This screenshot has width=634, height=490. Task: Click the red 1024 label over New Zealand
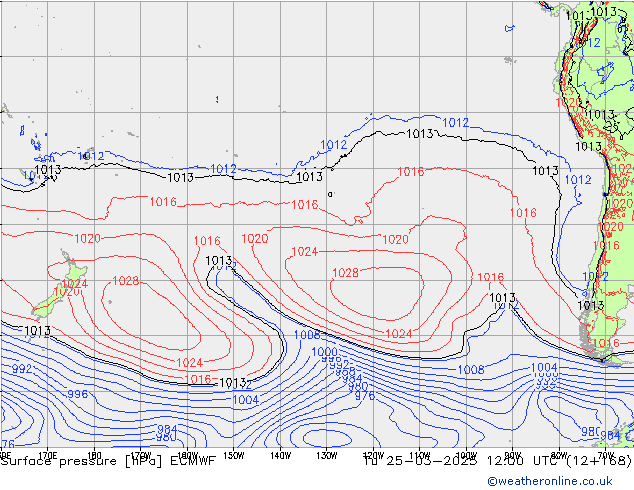point(75,283)
